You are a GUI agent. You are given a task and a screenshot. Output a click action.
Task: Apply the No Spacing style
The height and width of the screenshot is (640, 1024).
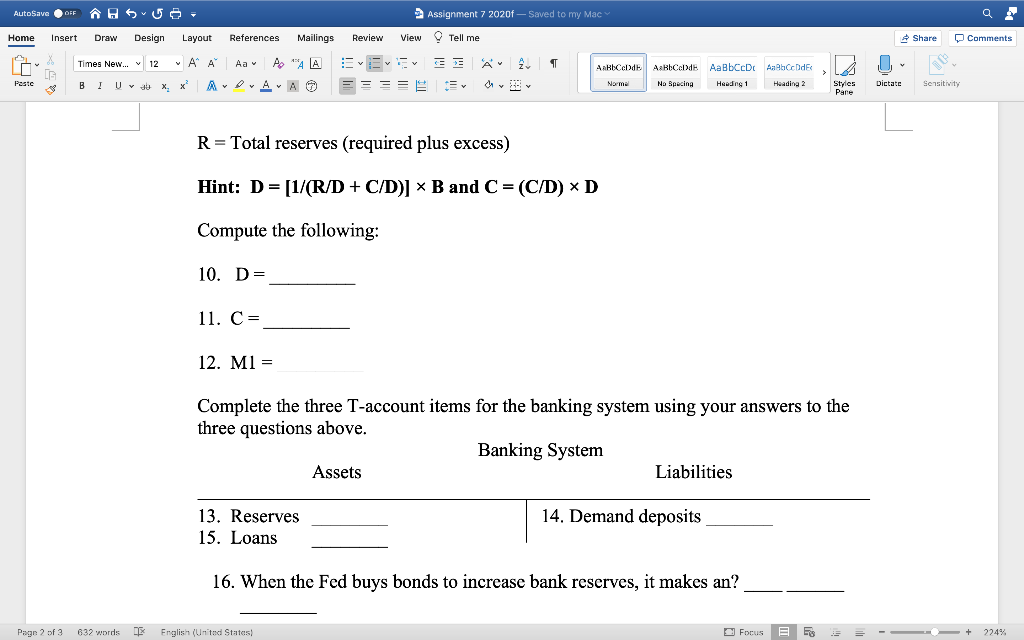pos(675,72)
